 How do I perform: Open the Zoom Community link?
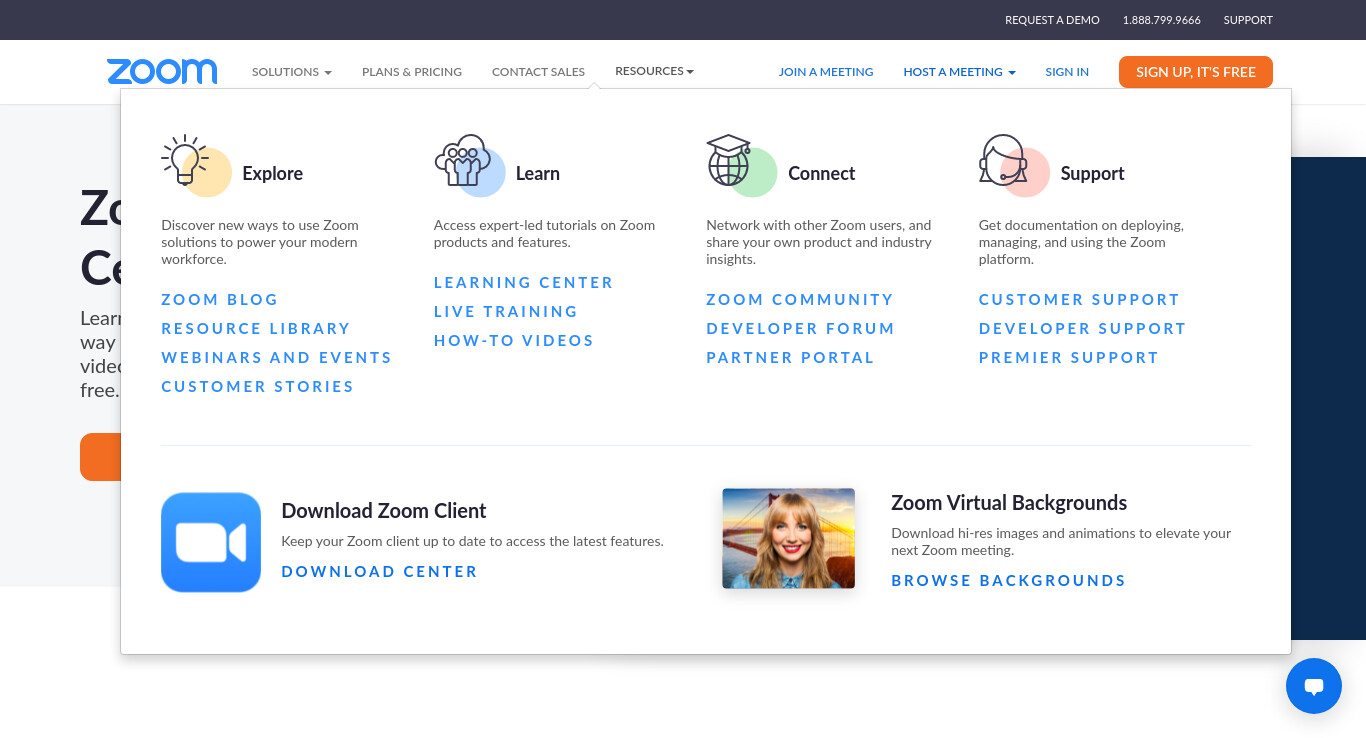[x=800, y=300]
